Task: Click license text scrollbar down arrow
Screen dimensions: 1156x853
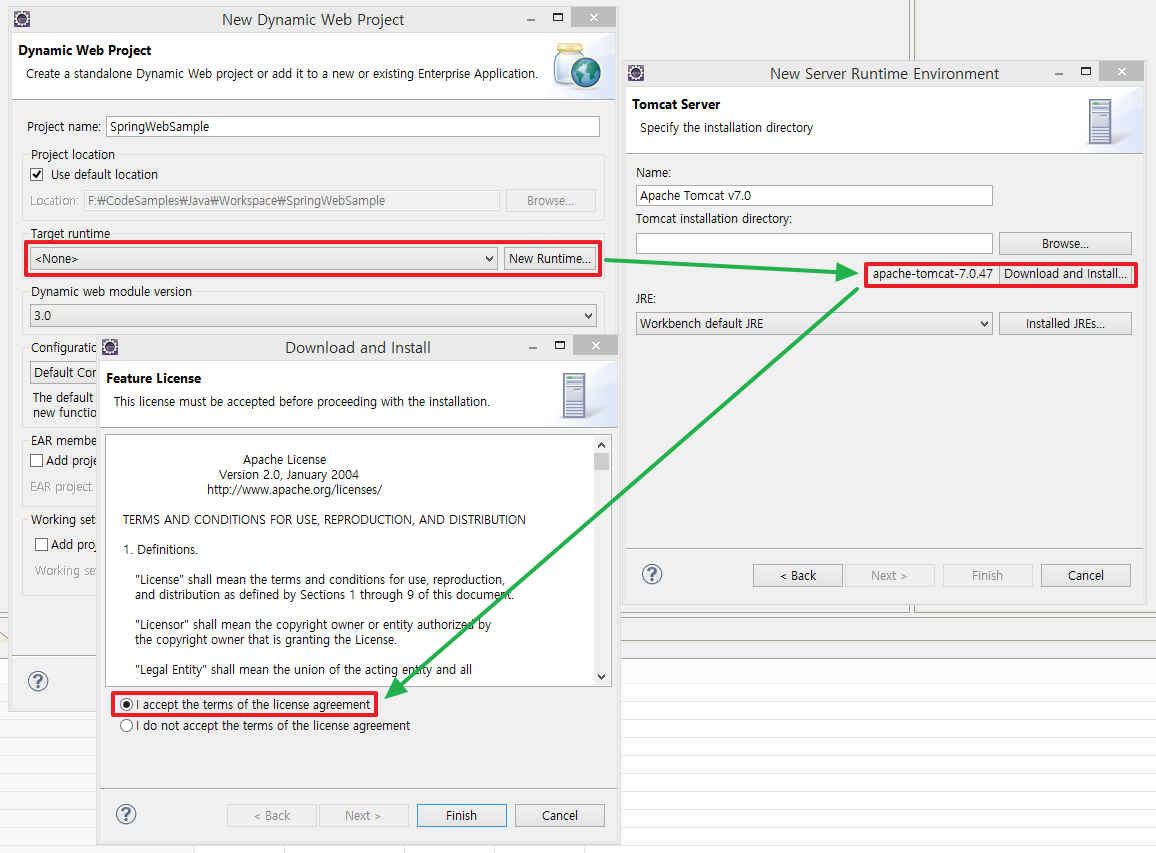Action: pos(602,677)
